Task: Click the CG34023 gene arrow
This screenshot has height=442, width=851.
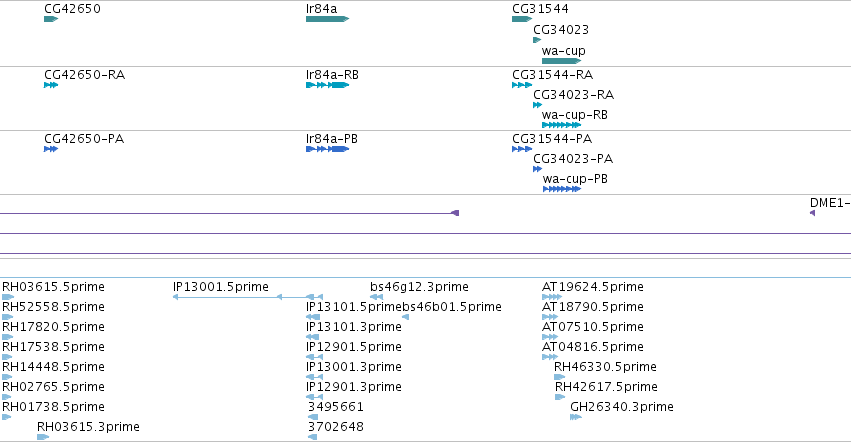Action: click(x=537, y=40)
